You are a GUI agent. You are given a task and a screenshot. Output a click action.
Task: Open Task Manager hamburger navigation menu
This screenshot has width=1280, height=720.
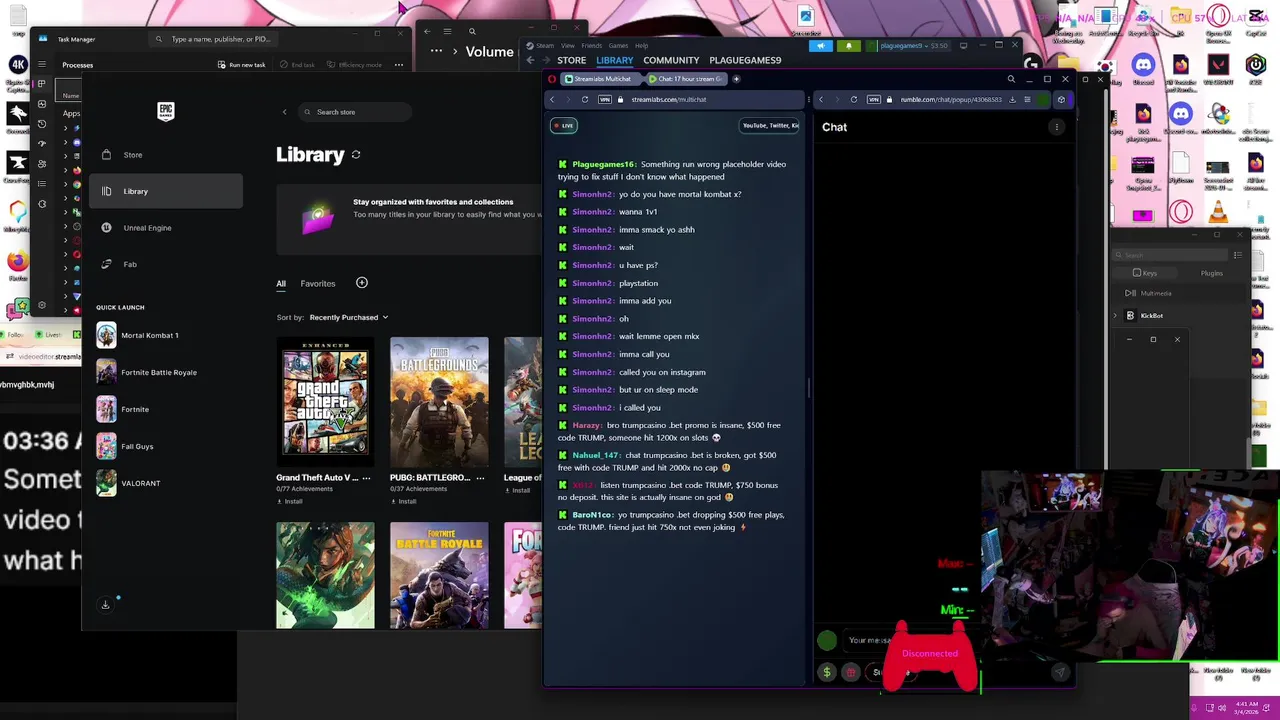click(41, 65)
